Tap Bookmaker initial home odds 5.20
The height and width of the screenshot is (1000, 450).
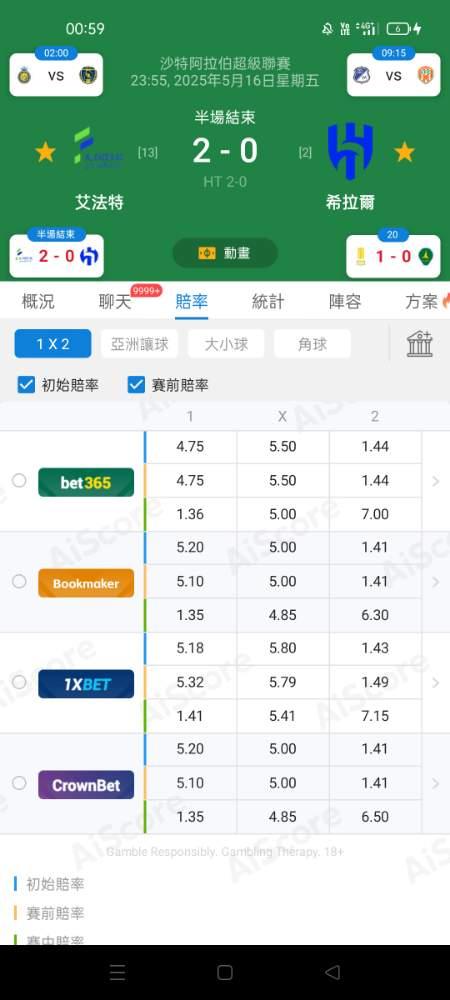pos(190,547)
